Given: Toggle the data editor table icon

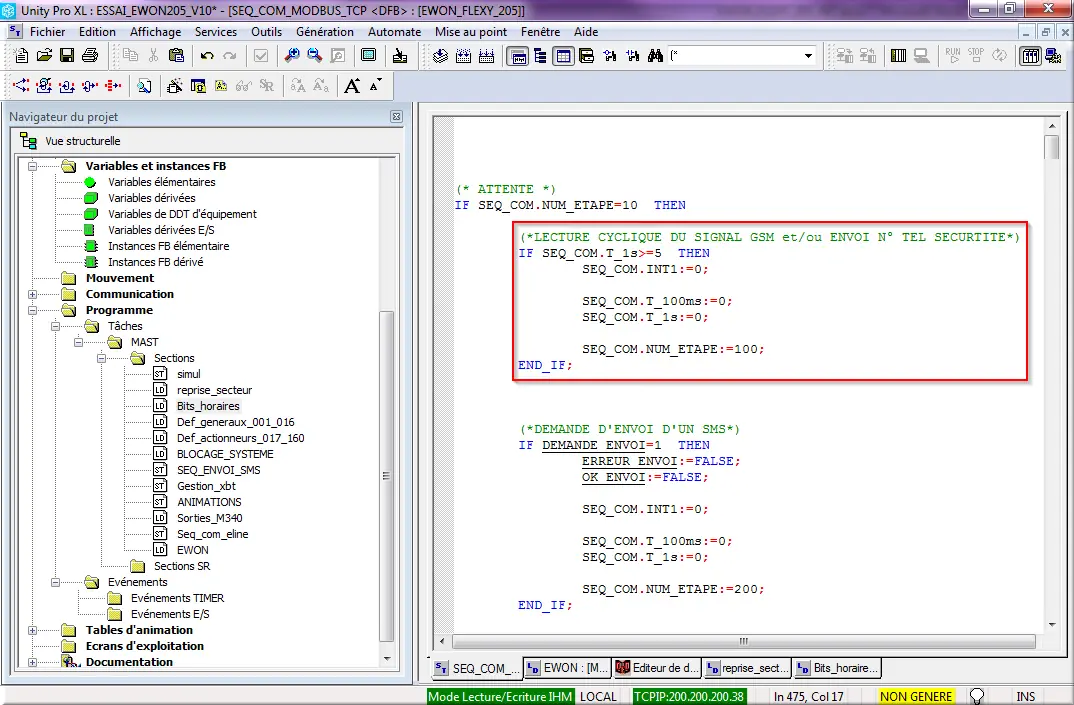Looking at the screenshot, I should click(563, 56).
